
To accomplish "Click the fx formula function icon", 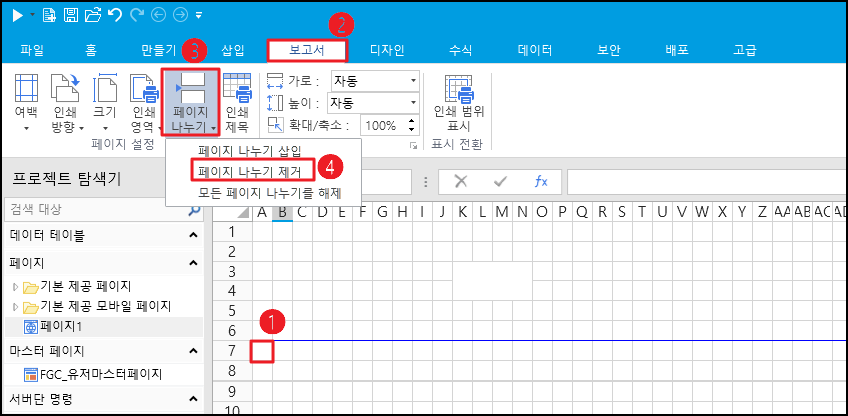I will 541,181.
